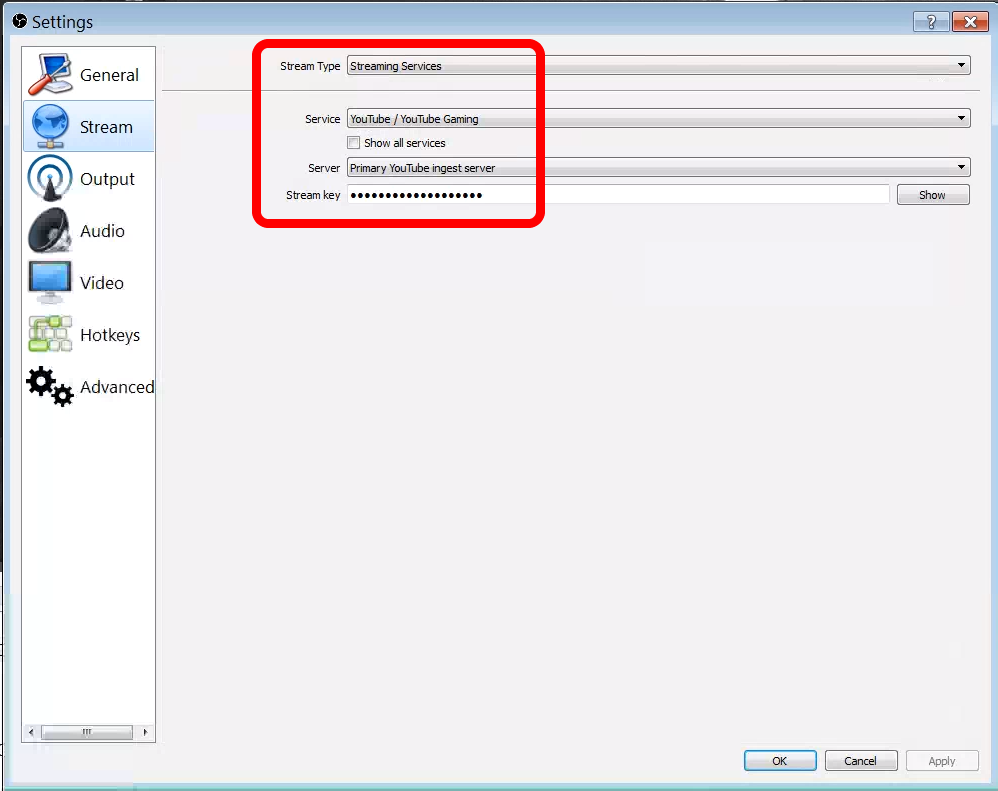This screenshot has width=998, height=791.
Task: Click the title bar Help question button
Action: click(931, 22)
